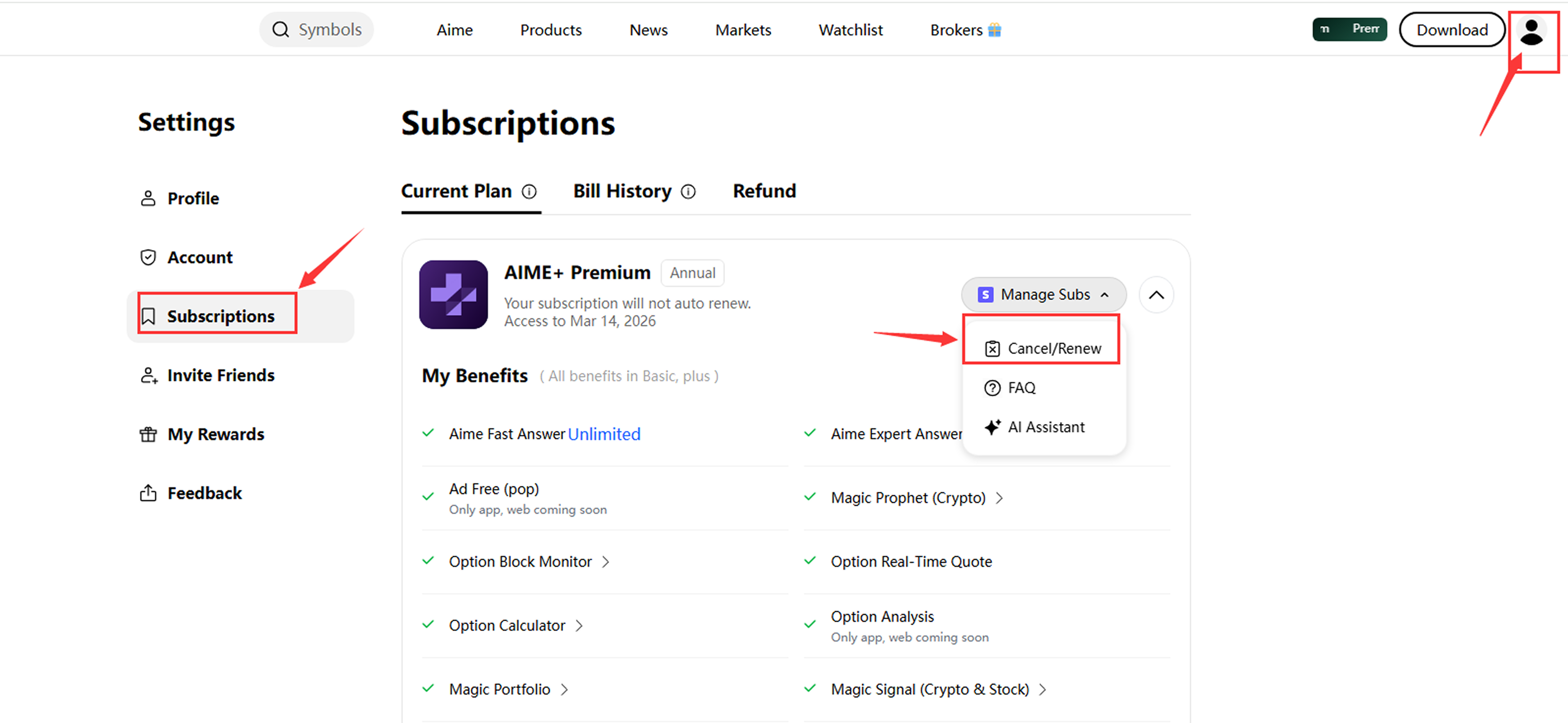Collapse the plan details chevron button
This screenshot has height=723, width=1568.
click(x=1156, y=295)
